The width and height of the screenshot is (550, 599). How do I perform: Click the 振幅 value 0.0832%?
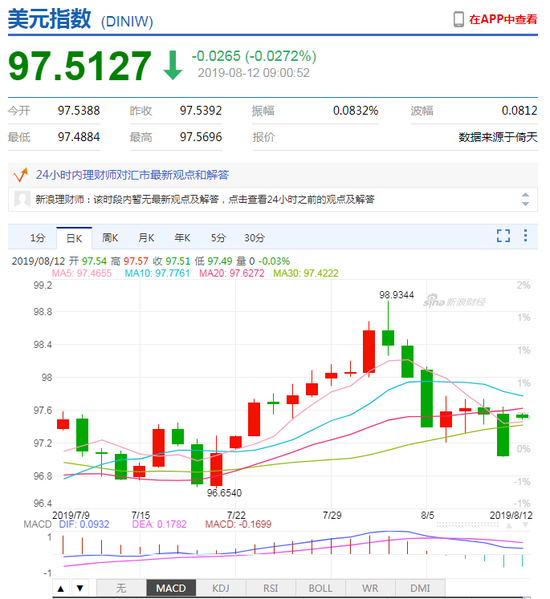(x=356, y=111)
